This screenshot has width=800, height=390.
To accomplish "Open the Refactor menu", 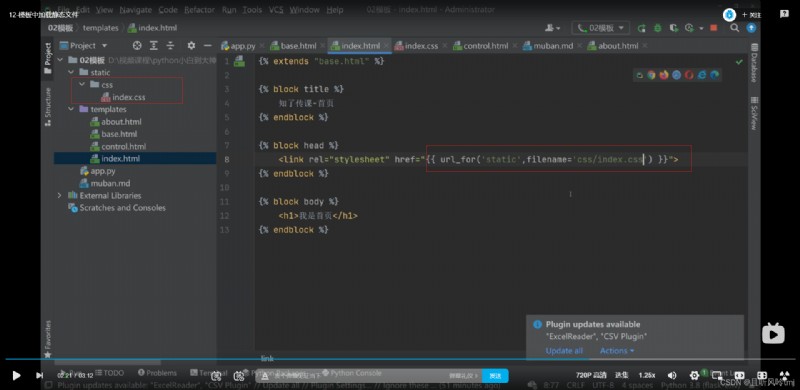I will [199, 10].
